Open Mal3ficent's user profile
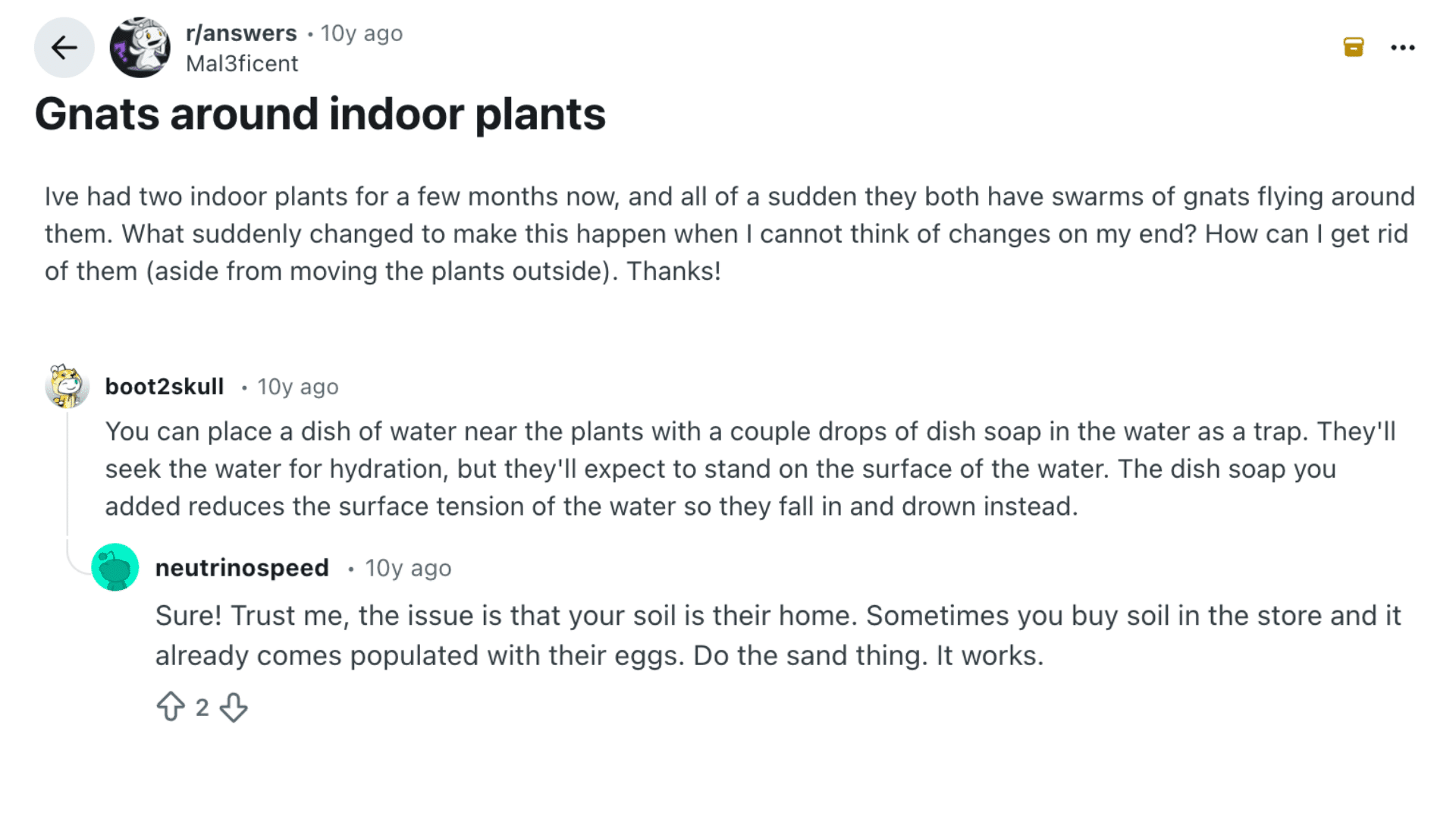 (242, 64)
